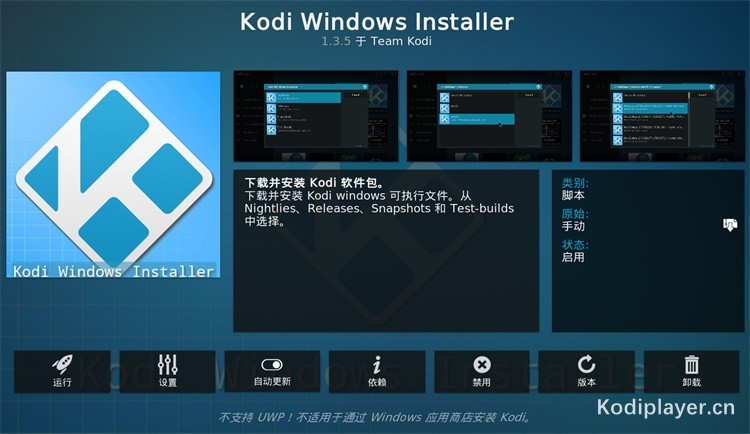
Task: Click the Kodi Windows Installer title heading
Action: [377, 22]
